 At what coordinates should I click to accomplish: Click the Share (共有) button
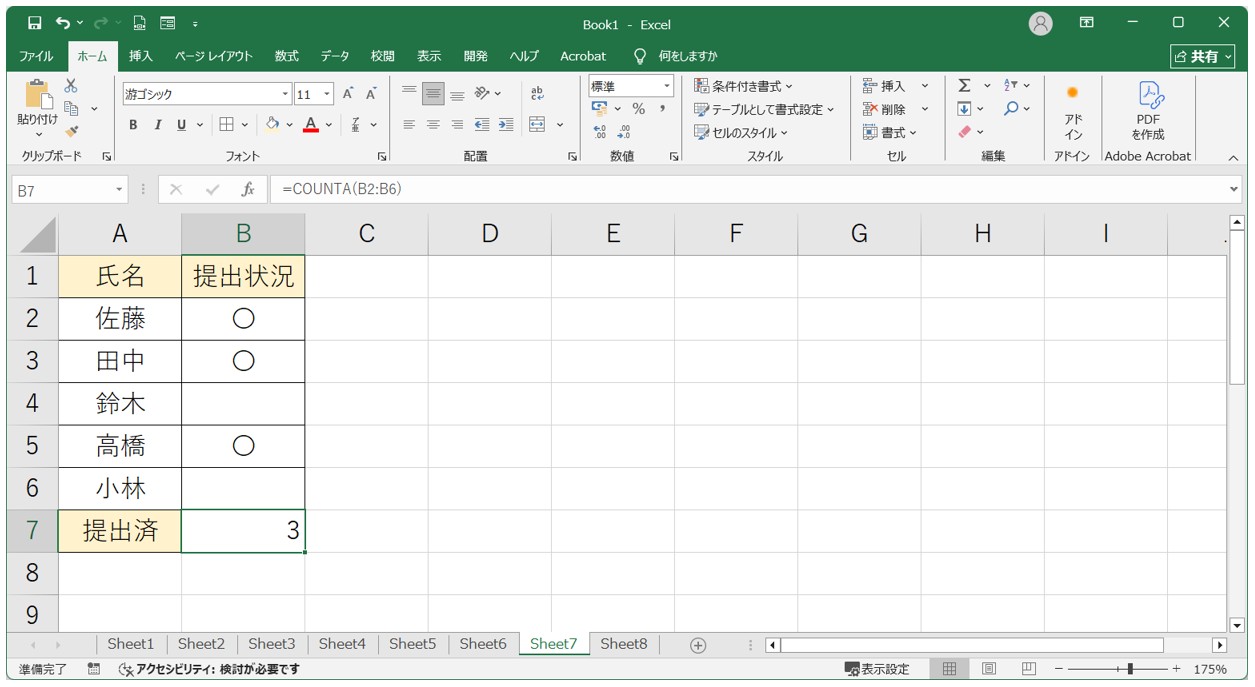click(x=1203, y=56)
